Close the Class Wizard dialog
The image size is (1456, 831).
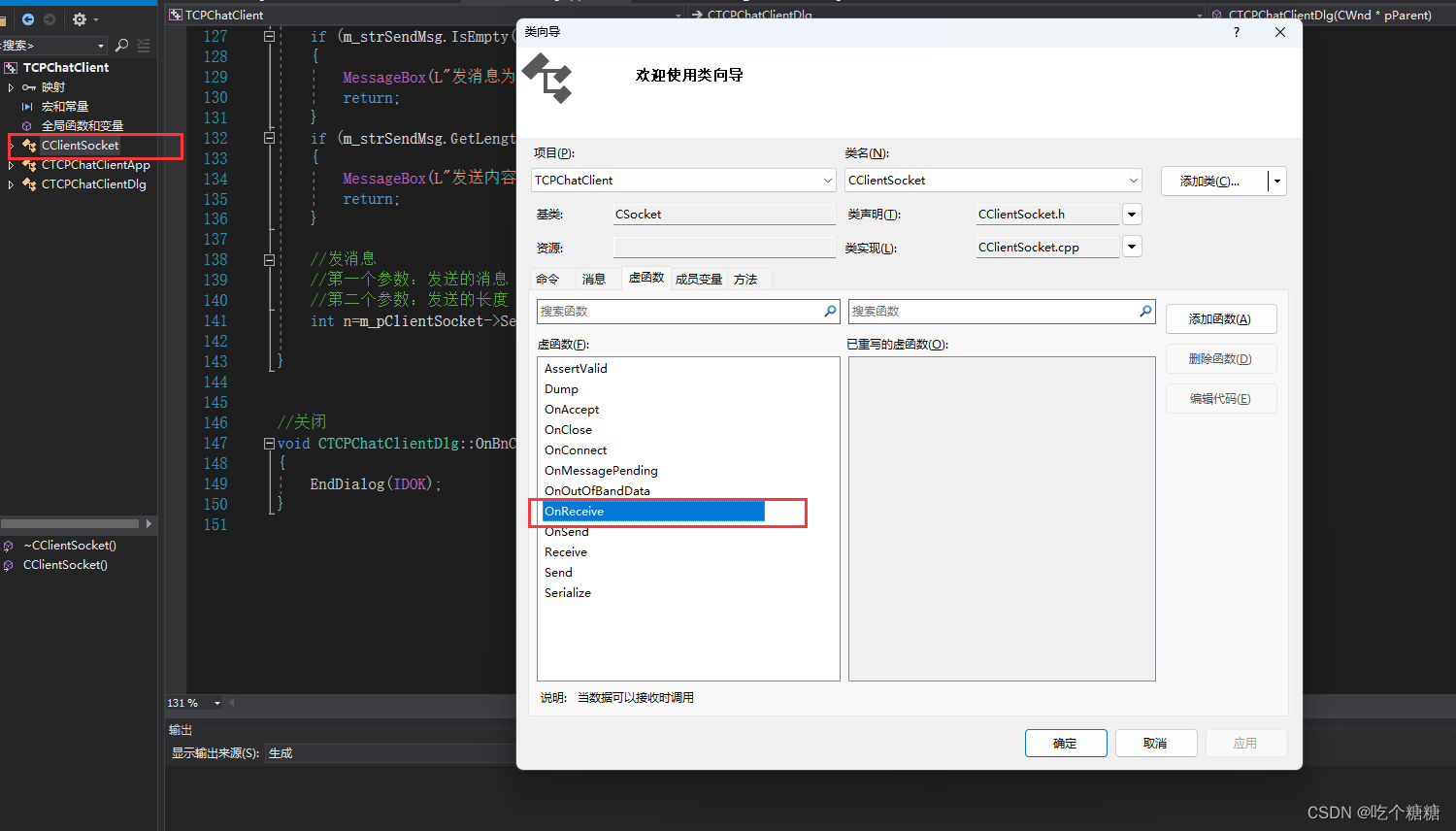(1280, 32)
